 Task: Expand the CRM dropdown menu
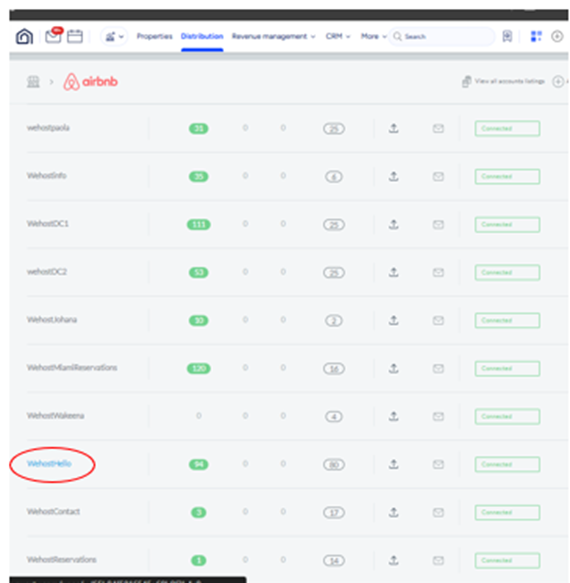pos(338,36)
